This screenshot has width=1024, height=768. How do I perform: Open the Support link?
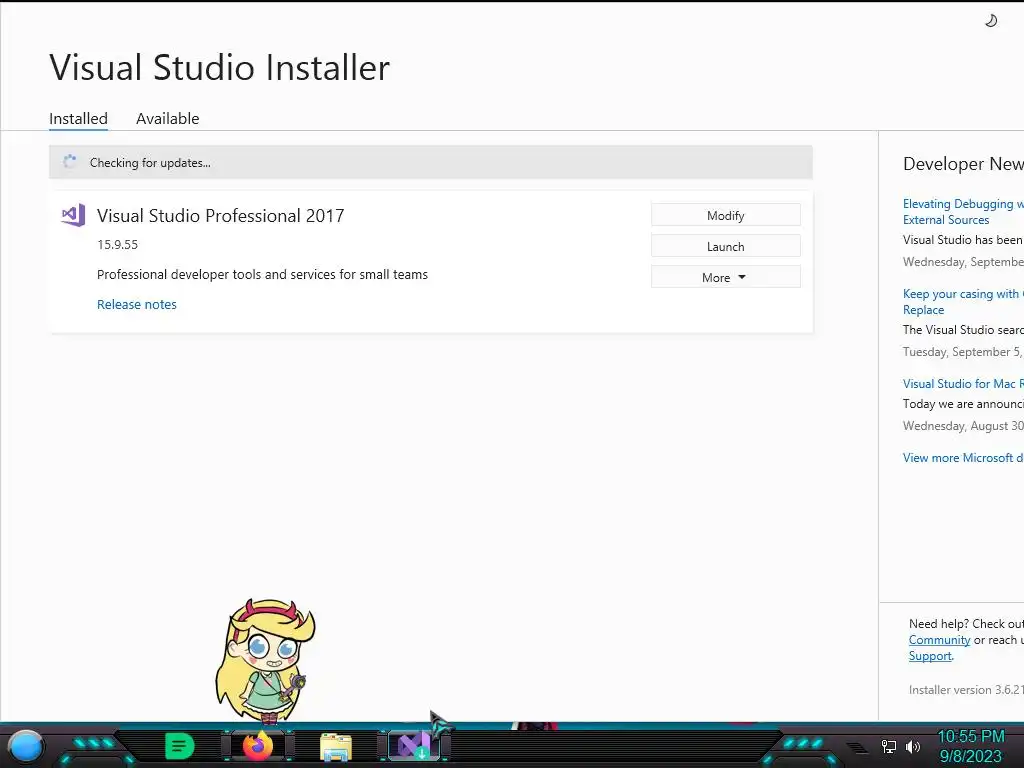(930, 656)
